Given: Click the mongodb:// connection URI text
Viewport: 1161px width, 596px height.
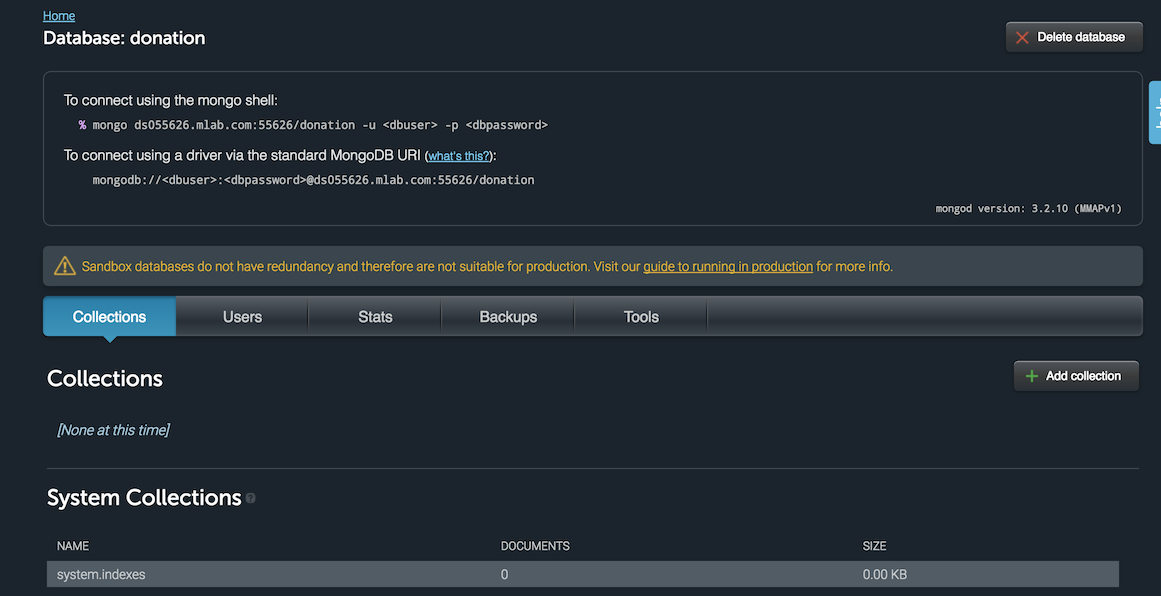Looking at the screenshot, I should [313, 180].
